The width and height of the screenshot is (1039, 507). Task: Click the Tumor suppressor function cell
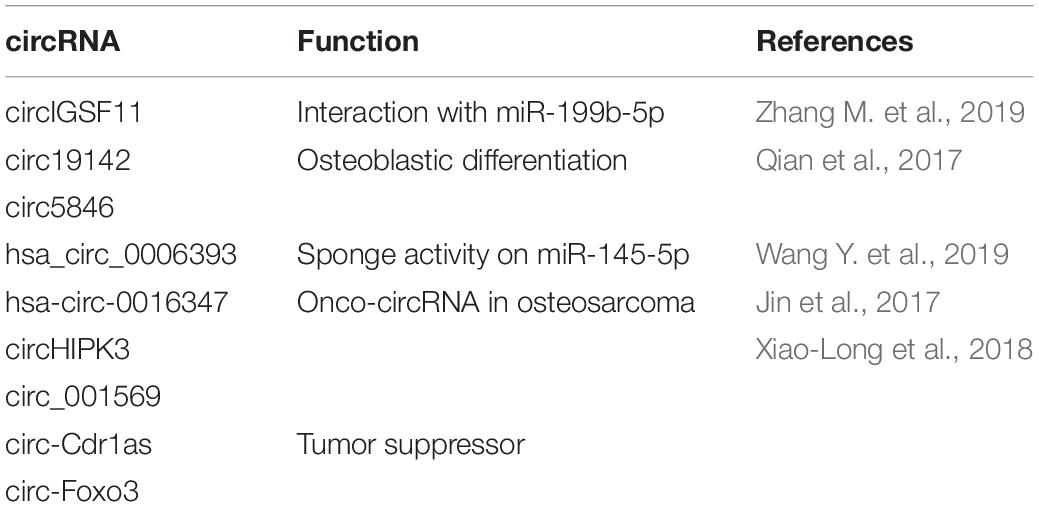tap(411, 445)
